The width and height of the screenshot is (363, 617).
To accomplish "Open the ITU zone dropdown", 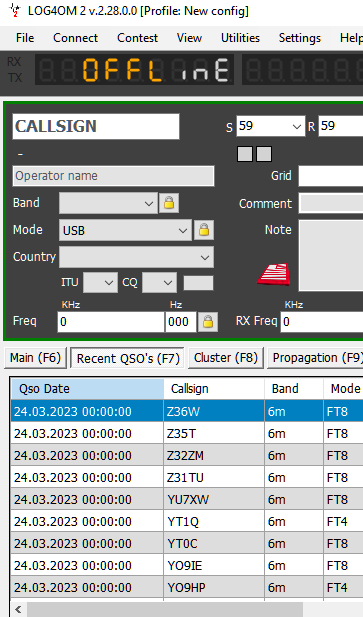I will [x=100, y=283].
